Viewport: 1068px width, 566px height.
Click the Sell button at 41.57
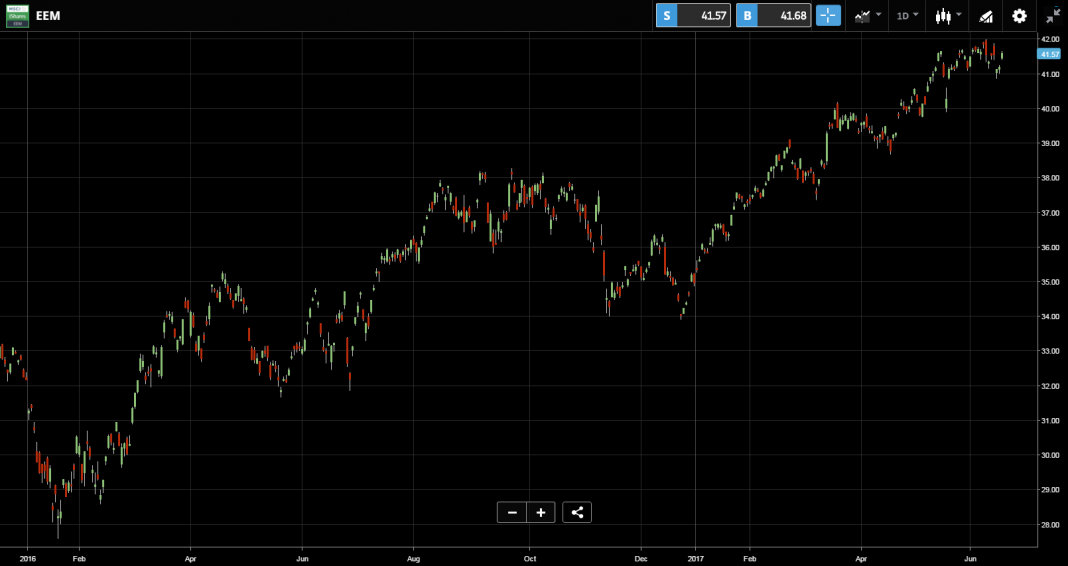click(693, 16)
